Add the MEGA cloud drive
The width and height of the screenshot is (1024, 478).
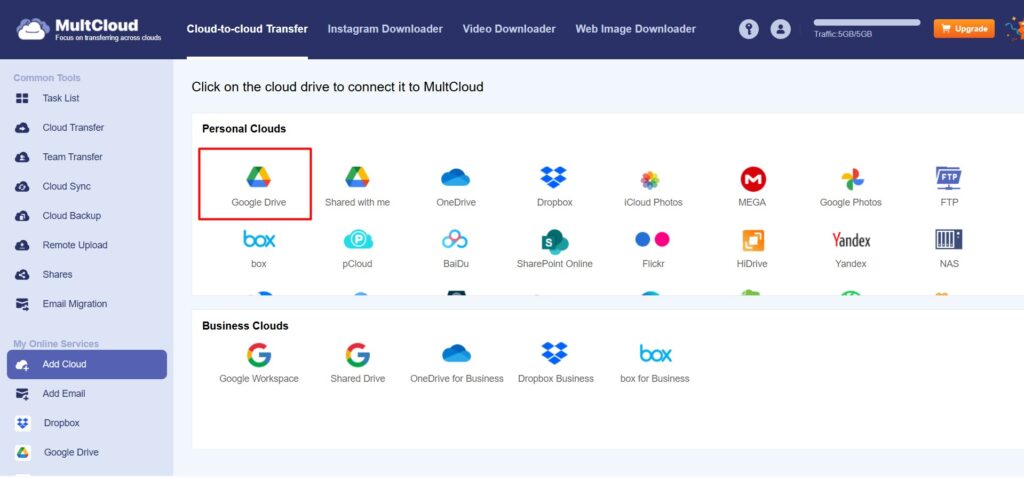click(752, 180)
